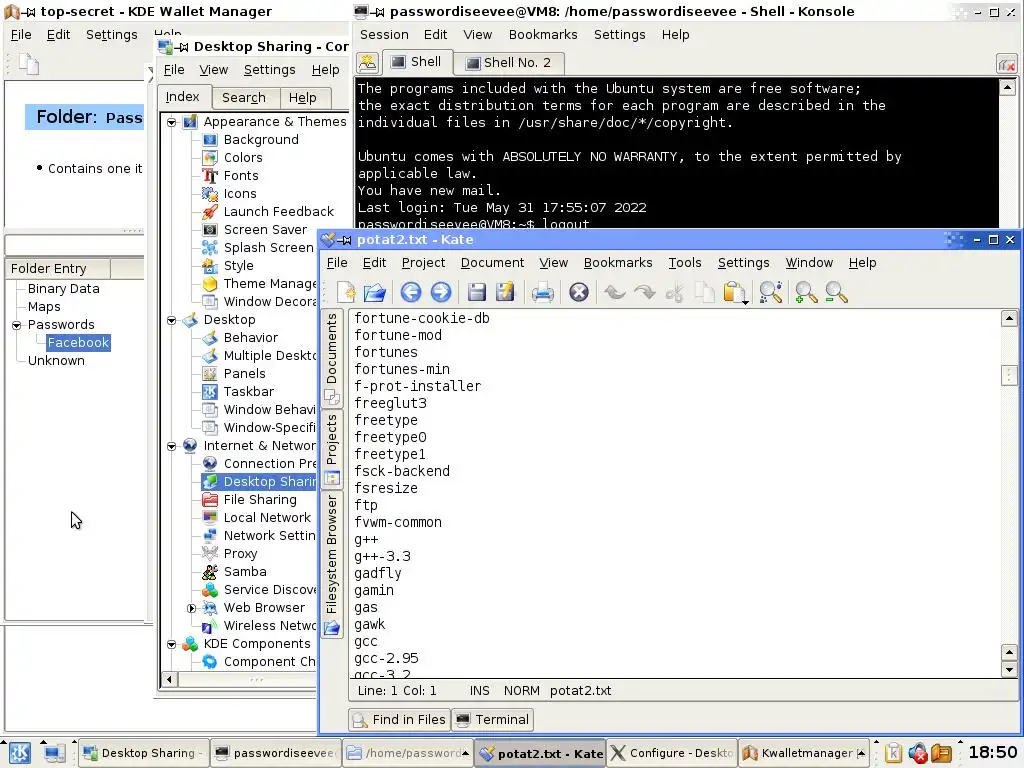Zoom out with the minus magnifier icon
This screenshot has height=768, width=1024.
(x=836, y=293)
